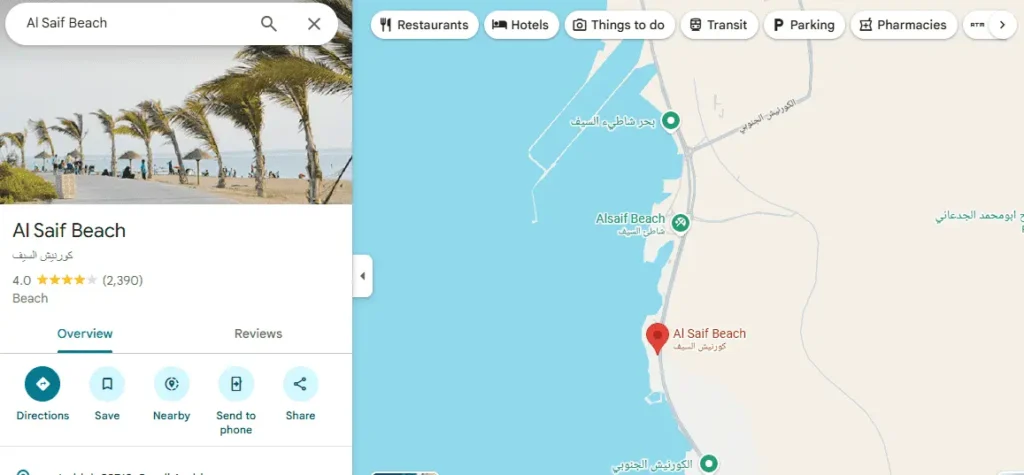Select the Alsaif Beach green marker
Viewport: 1024px width, 475px height.
680,223
